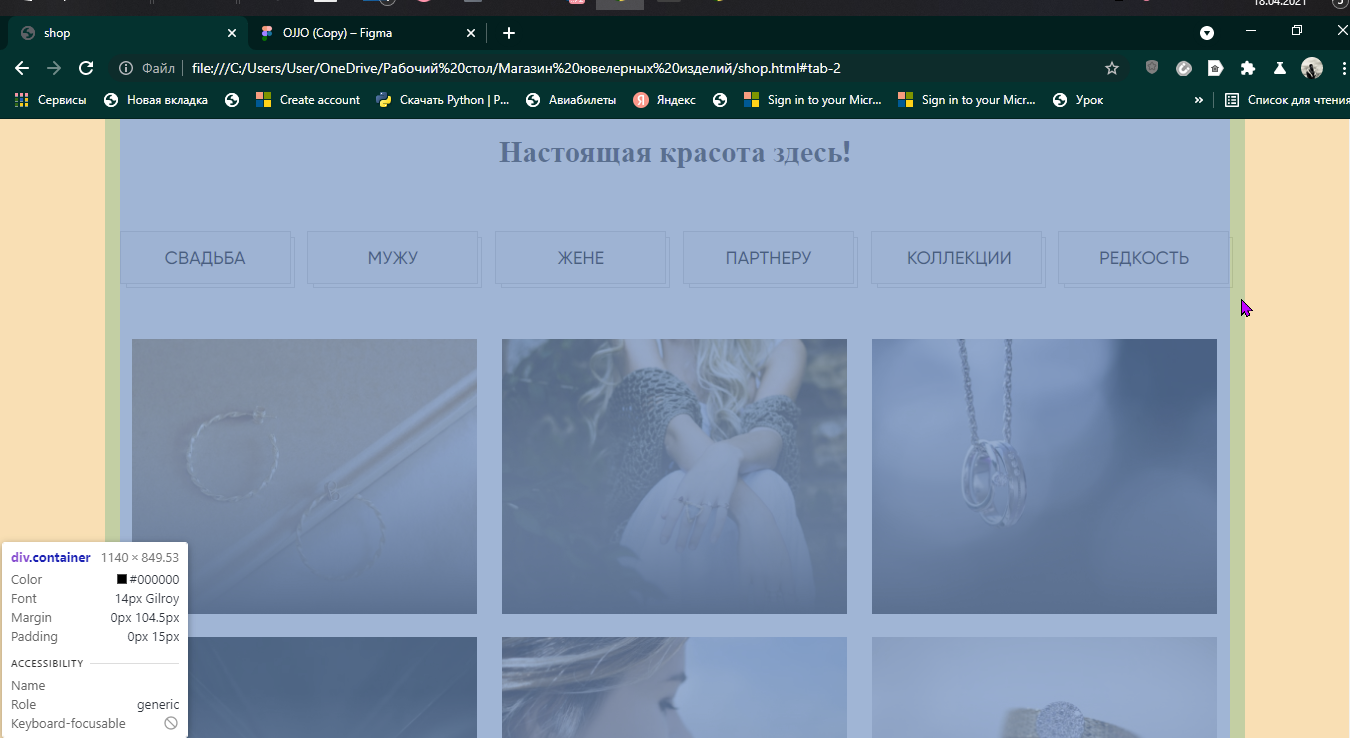
Task: Select the ПАРТНЕРУ category tab
Action: [x=768, y=258]
